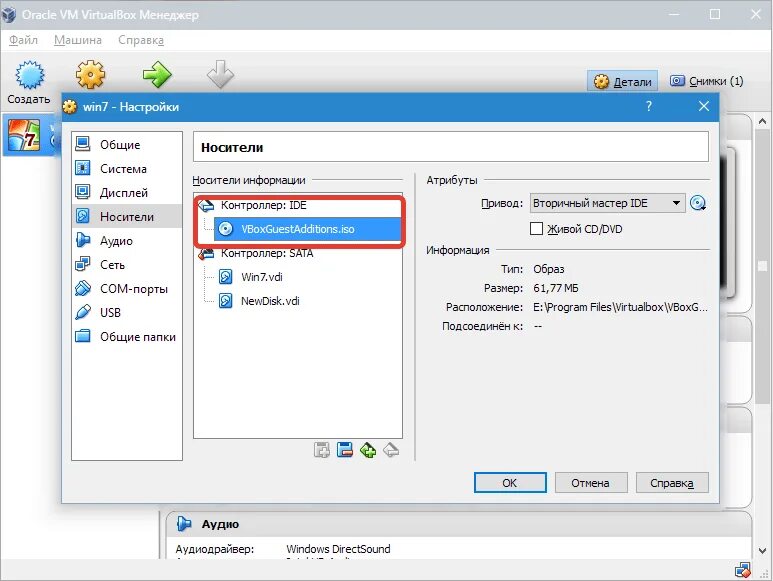Open the COM-порты settings section

pyautogui.click(x=127, y=288)
